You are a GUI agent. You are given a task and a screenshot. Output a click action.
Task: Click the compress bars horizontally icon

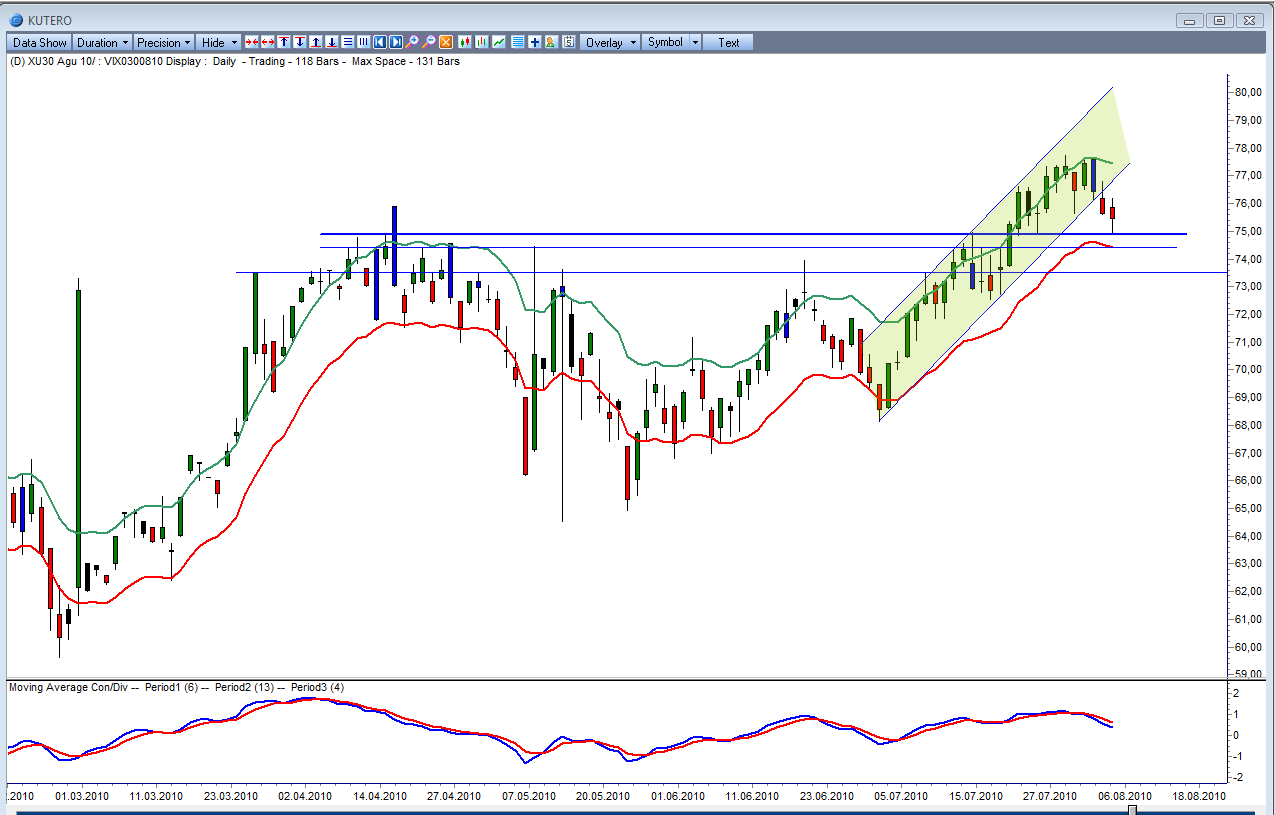[252, 42]
